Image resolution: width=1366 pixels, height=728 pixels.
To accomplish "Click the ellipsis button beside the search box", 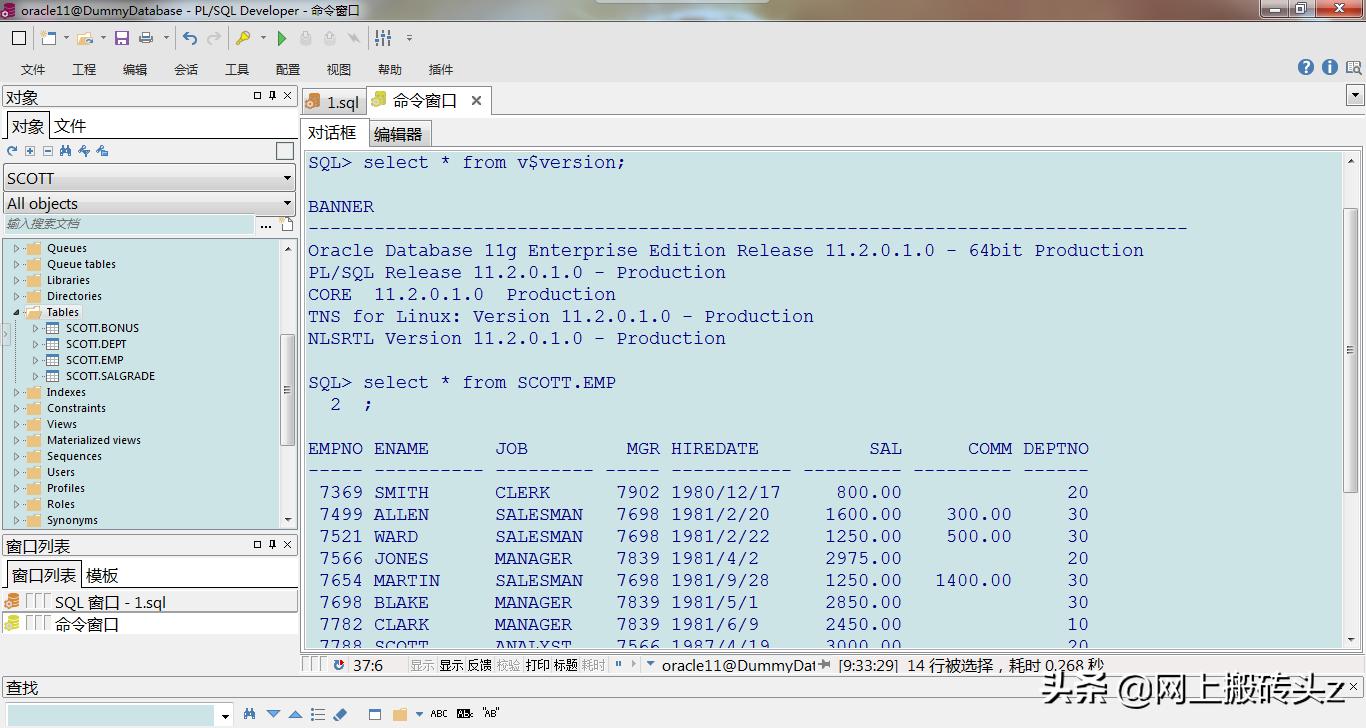I will tap(266, 225).
